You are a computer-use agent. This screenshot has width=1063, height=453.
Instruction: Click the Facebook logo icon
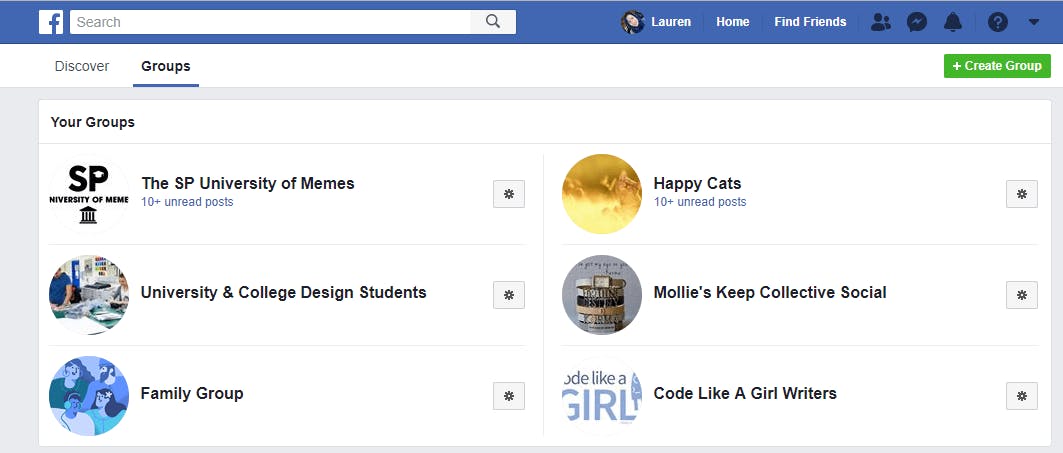click(51, 22)
